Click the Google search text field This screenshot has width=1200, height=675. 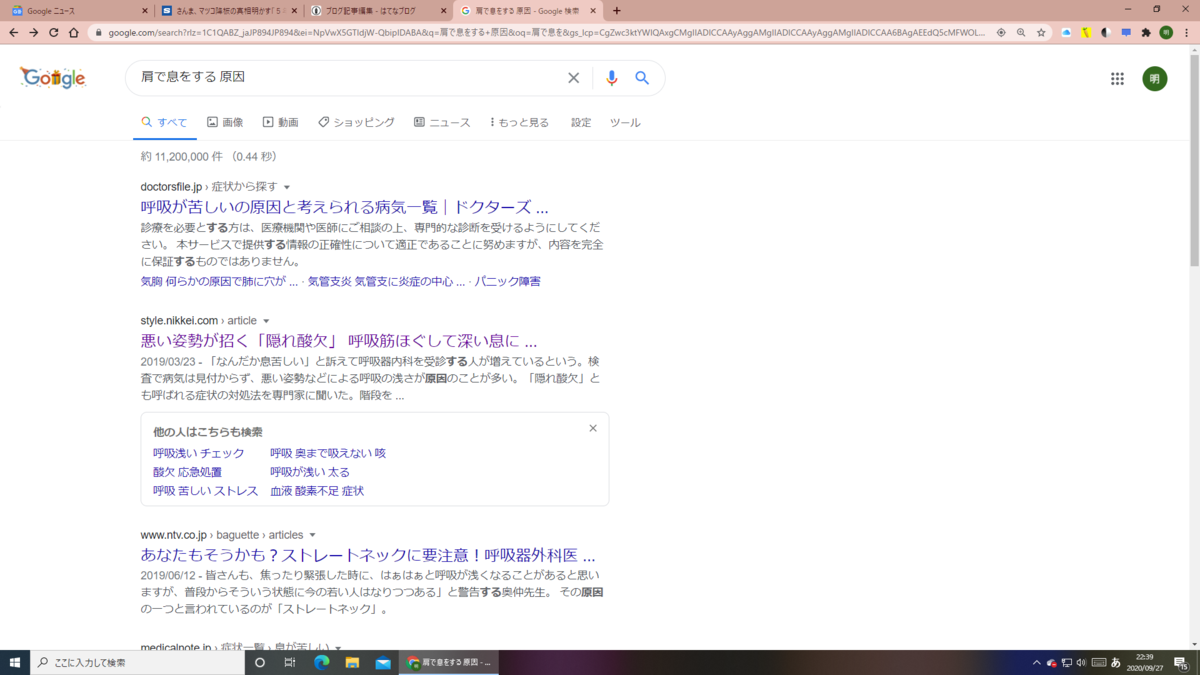click(350, 77)
